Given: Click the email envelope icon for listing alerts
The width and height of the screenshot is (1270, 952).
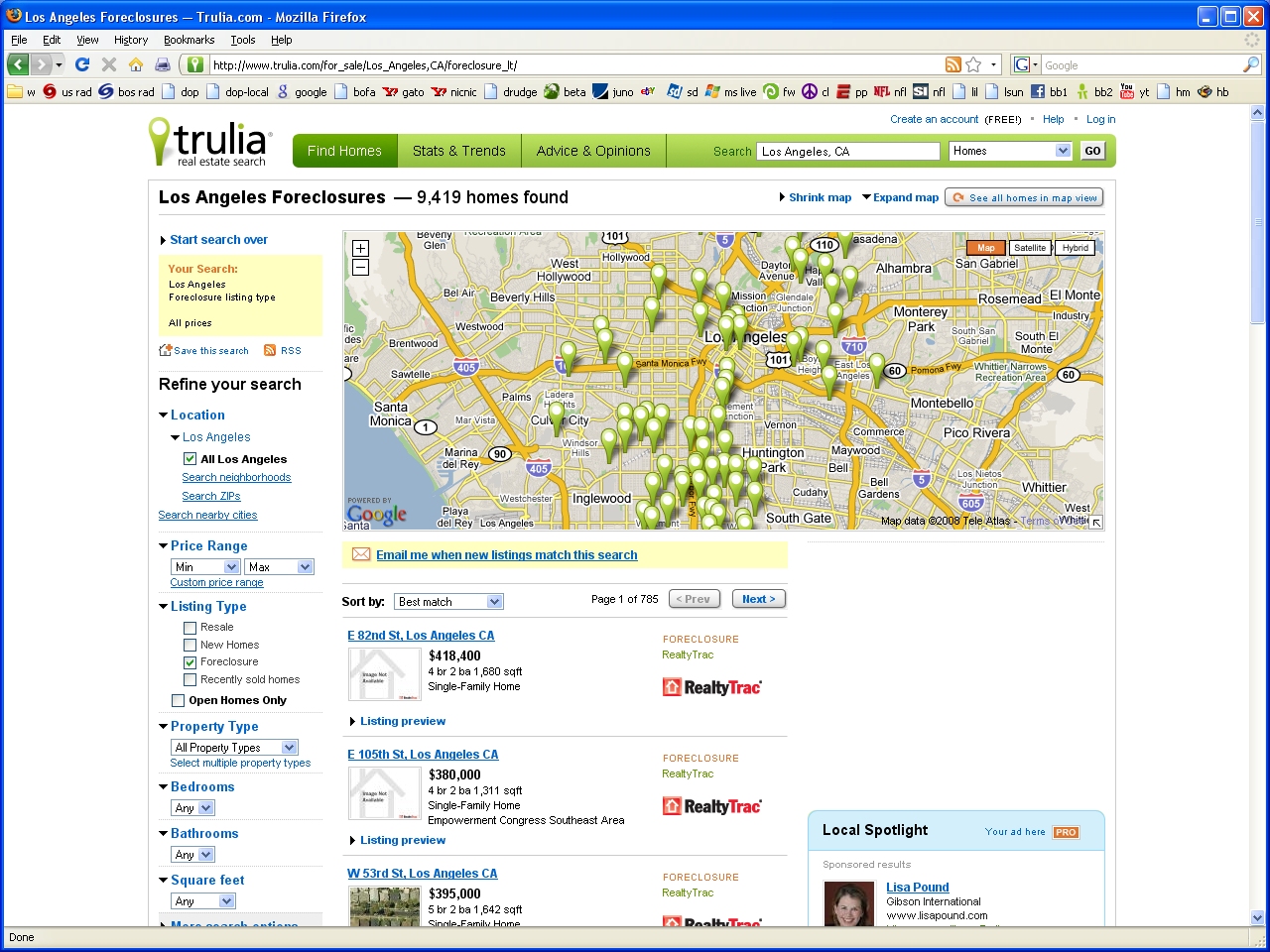Looking at the screenshot, I should click(361, 554).
